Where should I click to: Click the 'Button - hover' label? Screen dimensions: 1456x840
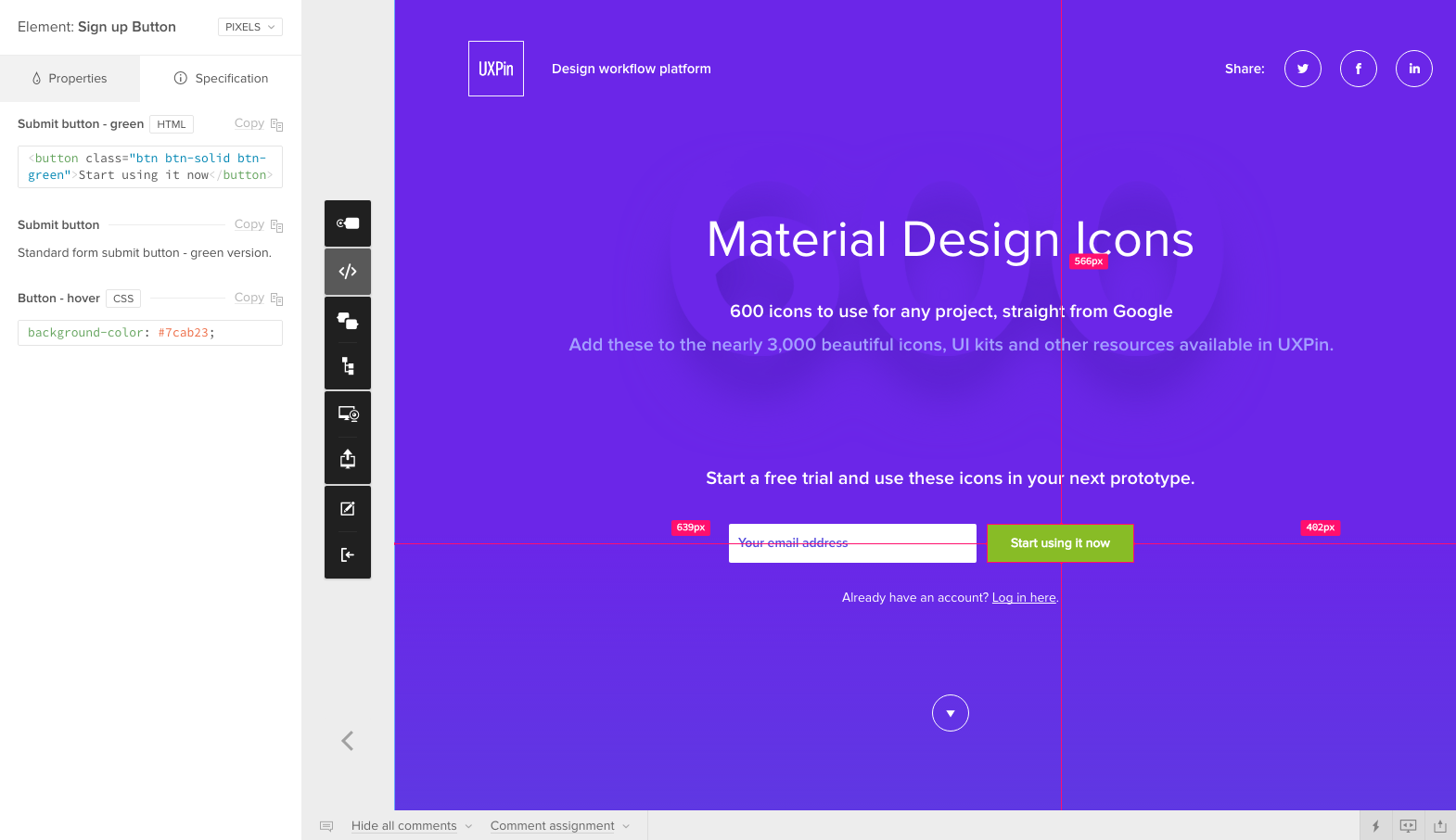tap(58, 299)
